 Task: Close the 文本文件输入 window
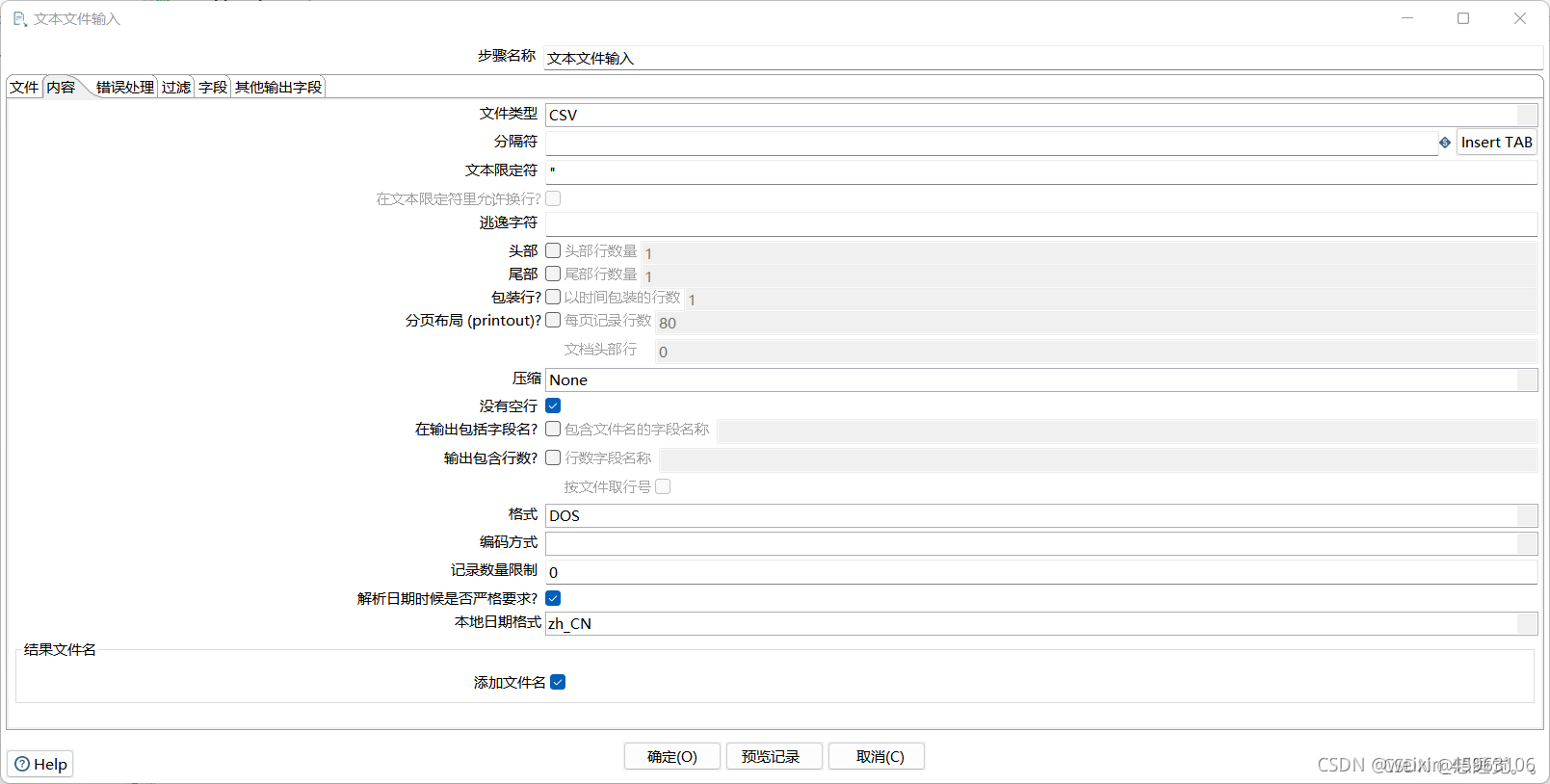pyautogui.click(x=1520, y=18)
